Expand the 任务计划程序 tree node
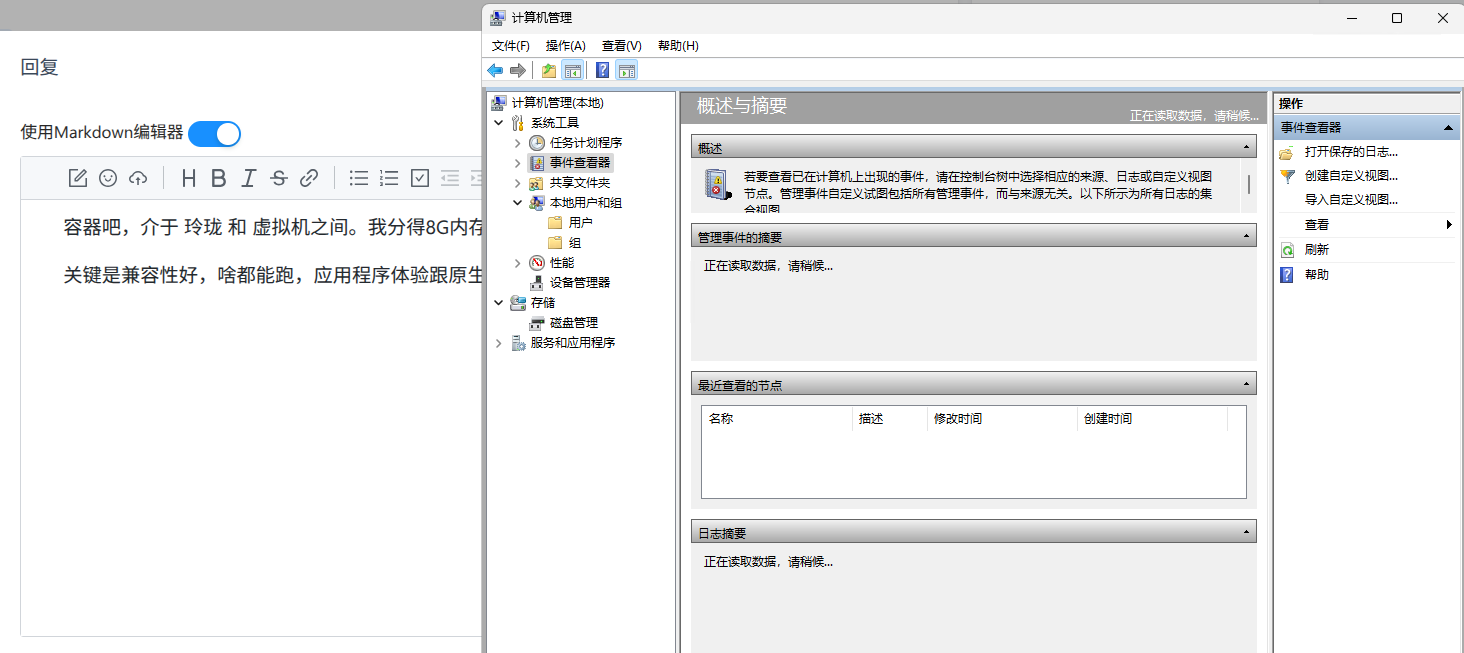1464x653 pixels. point(517,142)
